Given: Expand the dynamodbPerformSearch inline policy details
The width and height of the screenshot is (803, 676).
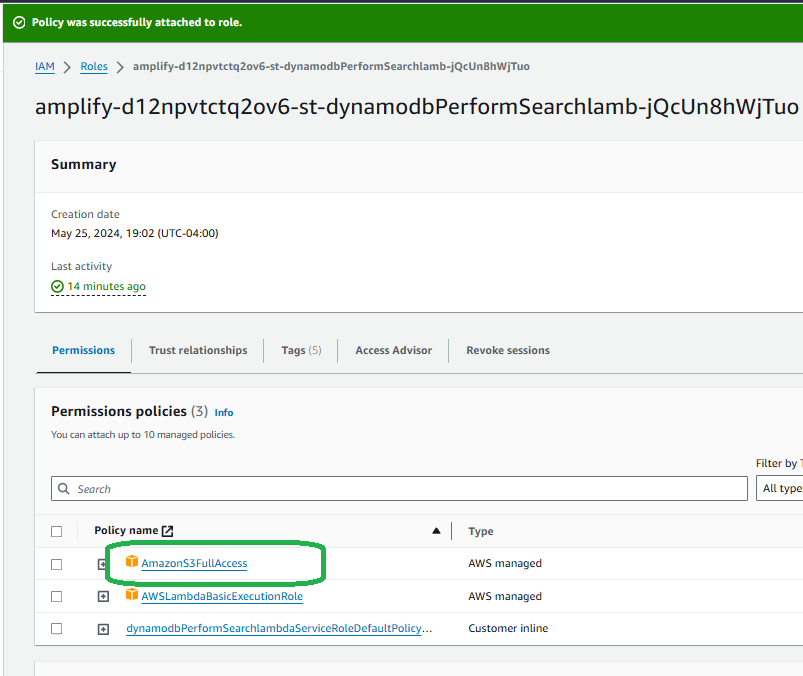Looking at the screenshot, I should tap(103, 629).
